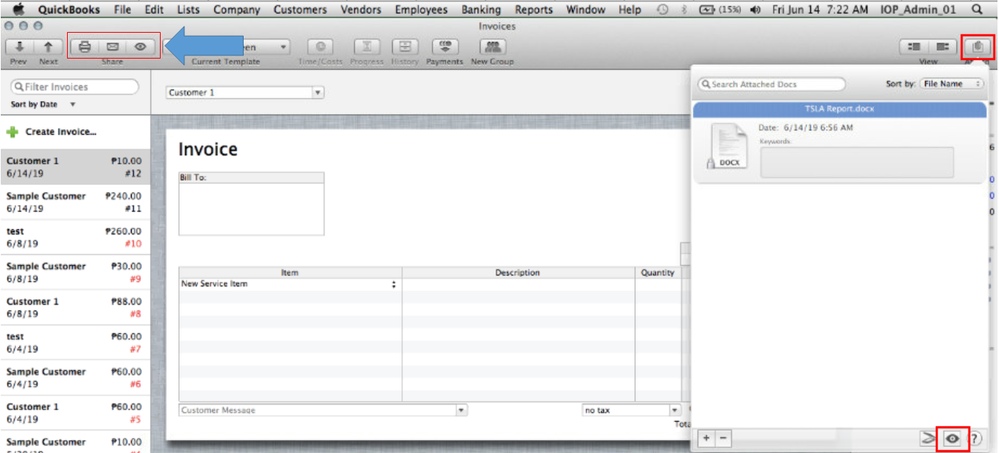This screenshot has height=453, width=999.
Task: Go to the previous invoice with Prev
Action: [x=20, y=47]
